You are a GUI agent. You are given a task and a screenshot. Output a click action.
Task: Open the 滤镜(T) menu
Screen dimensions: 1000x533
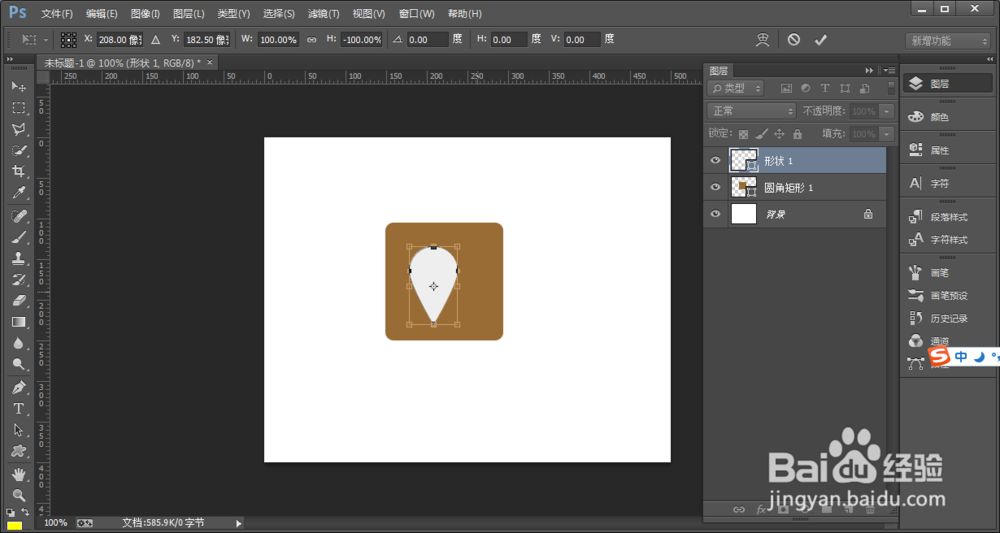tap(323, 13)
